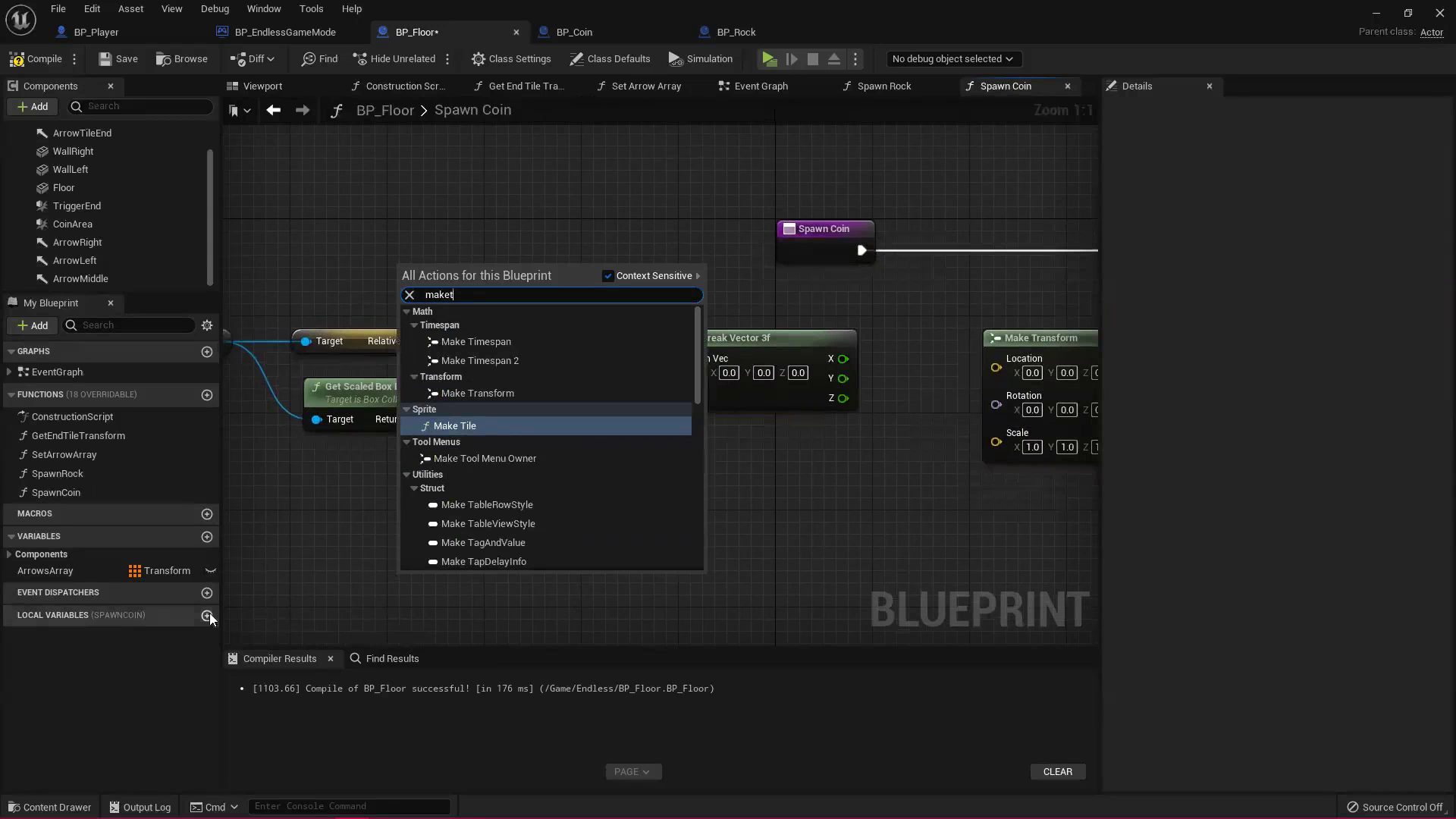
Task: Select the CoinArea component
Action: click(x=73, y=224)
